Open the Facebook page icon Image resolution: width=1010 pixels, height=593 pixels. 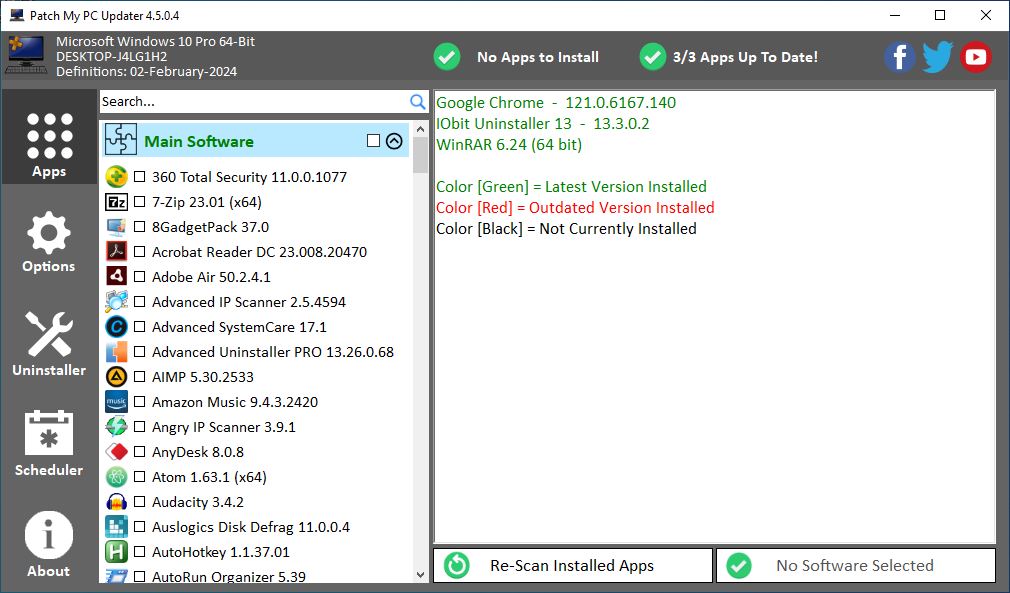coord(899,57)
